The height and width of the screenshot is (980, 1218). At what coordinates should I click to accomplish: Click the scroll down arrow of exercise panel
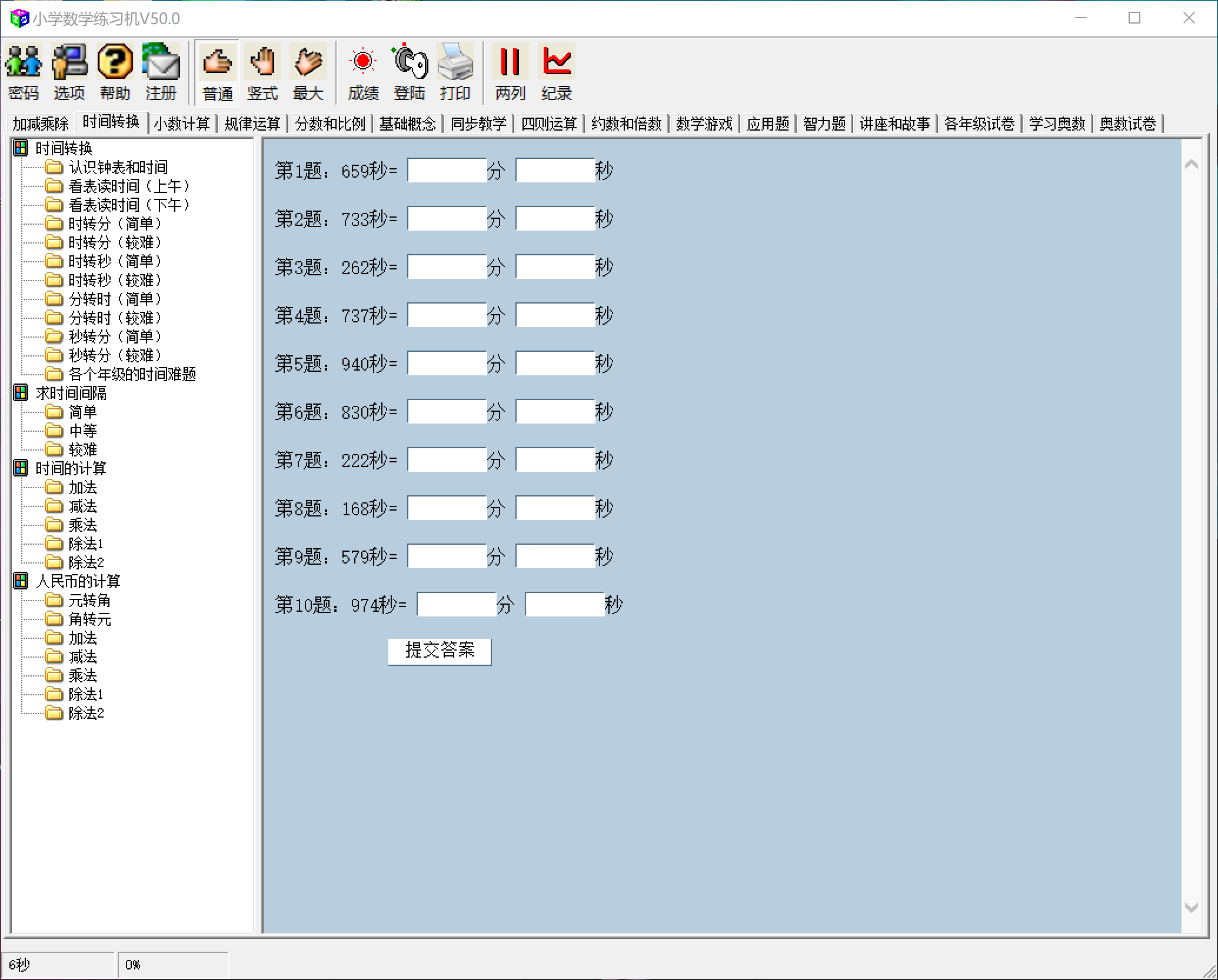click(1191, 907)
